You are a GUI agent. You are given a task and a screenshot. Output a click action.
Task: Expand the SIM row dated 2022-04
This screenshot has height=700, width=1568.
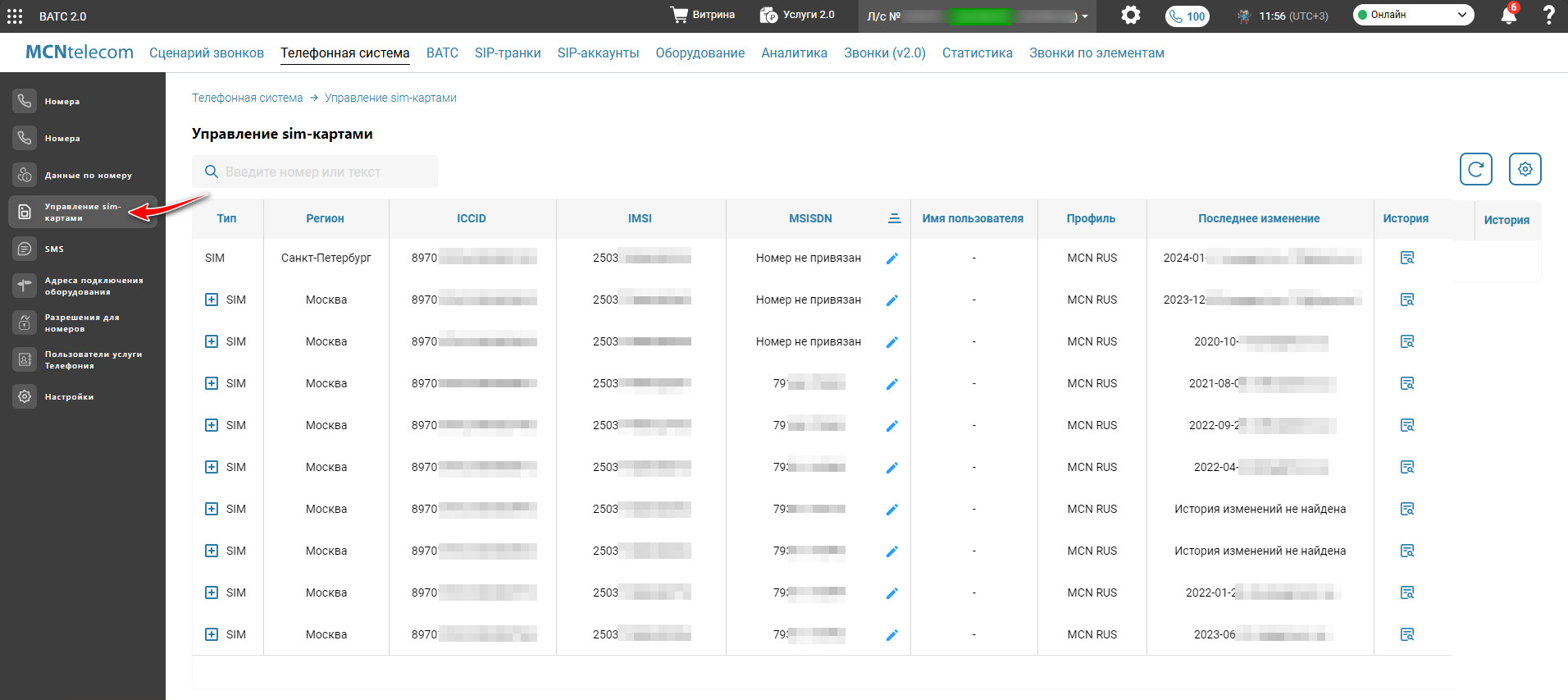click(212, 467)
